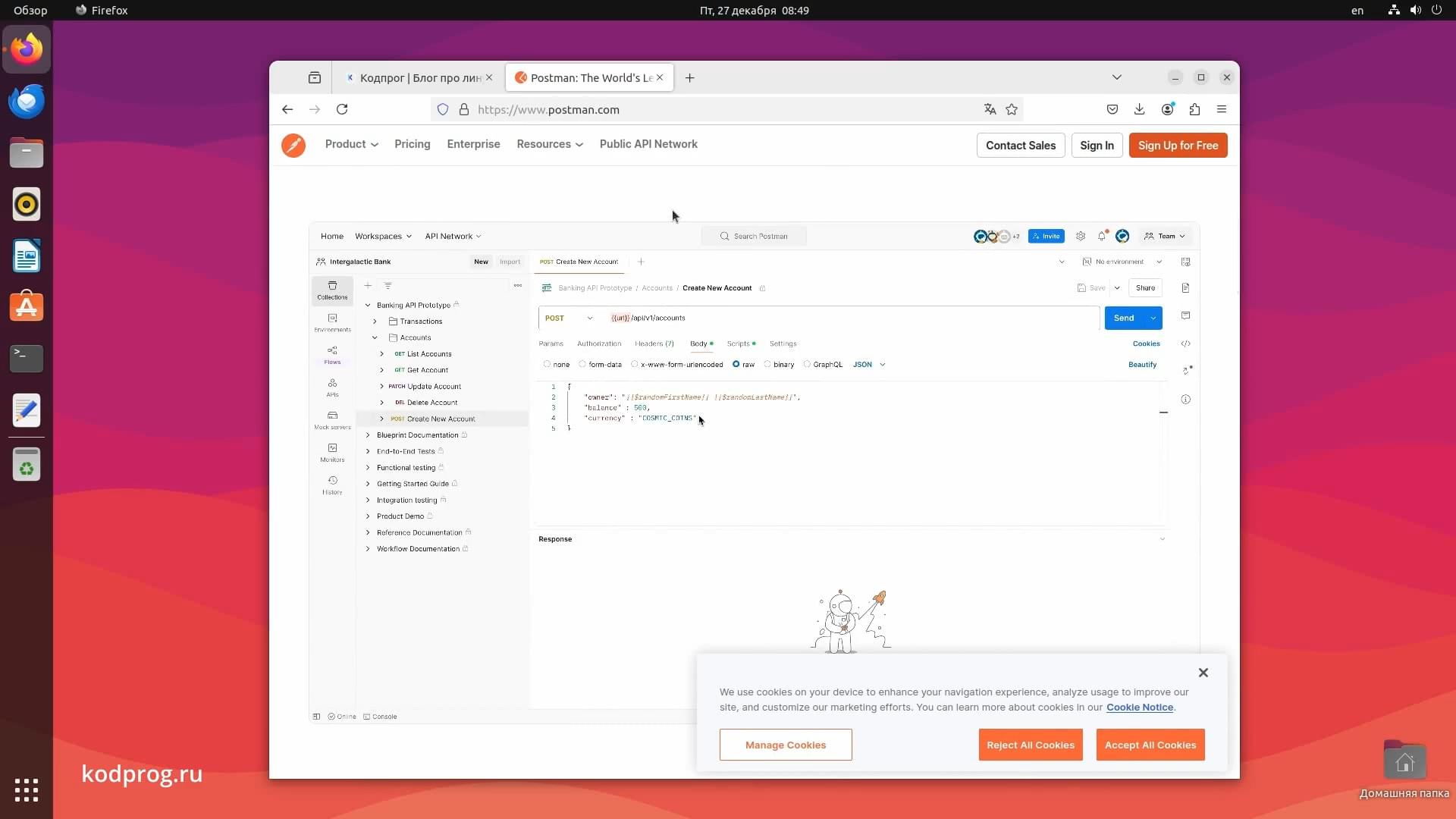The width and height of the screenshot is (1456, 819).
Task: Open Save to Pocket icon
Action: click(1112, 109)
